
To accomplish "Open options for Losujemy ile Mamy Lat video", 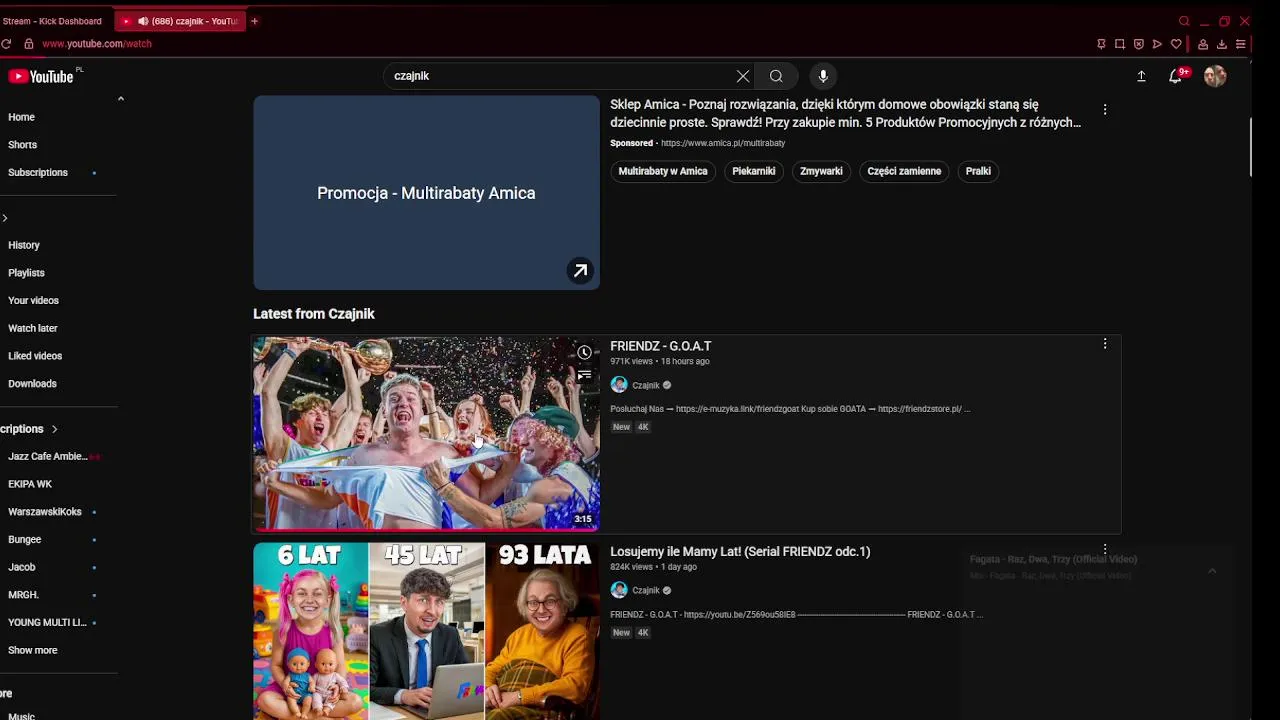I will (1105, 550).
